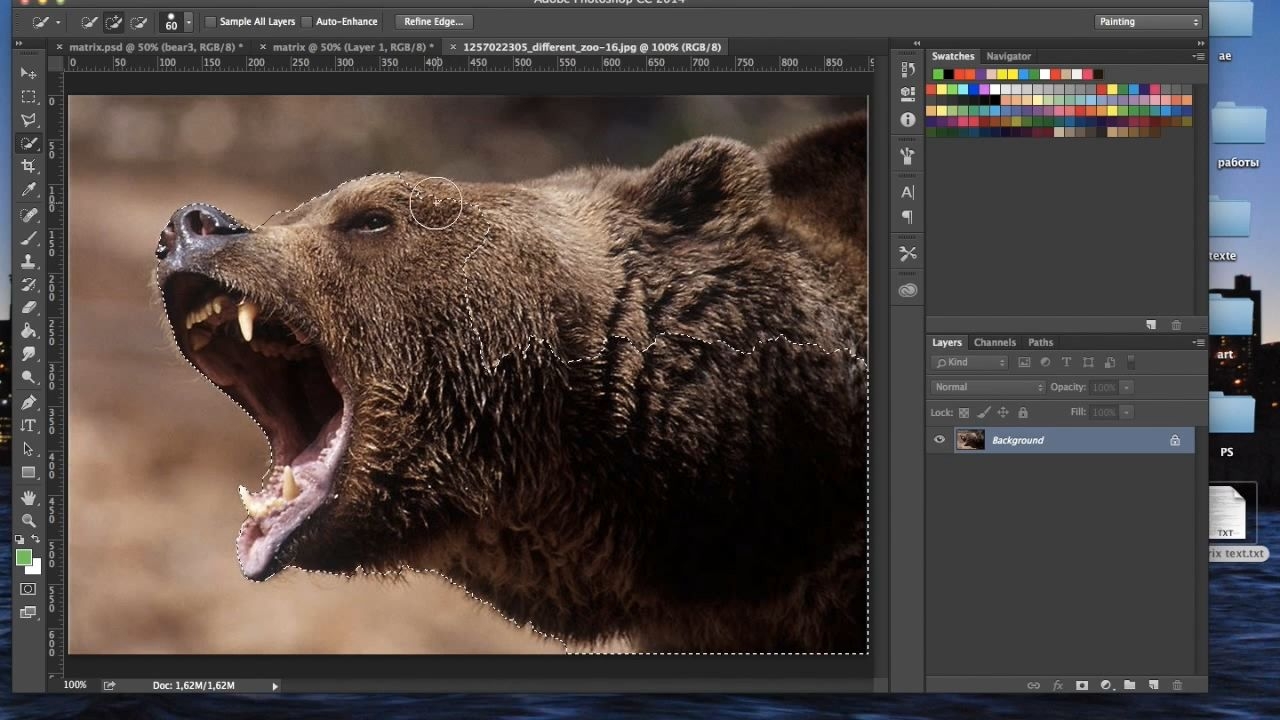Select the Rectangular Marquee tool

tap(28, 97)
